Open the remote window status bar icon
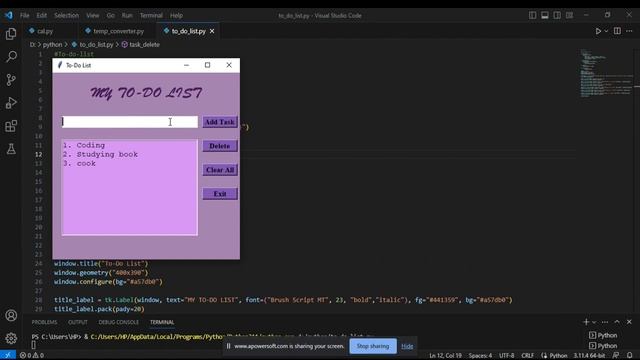Viewport: 640px width, 360px height. click(8, 355)
